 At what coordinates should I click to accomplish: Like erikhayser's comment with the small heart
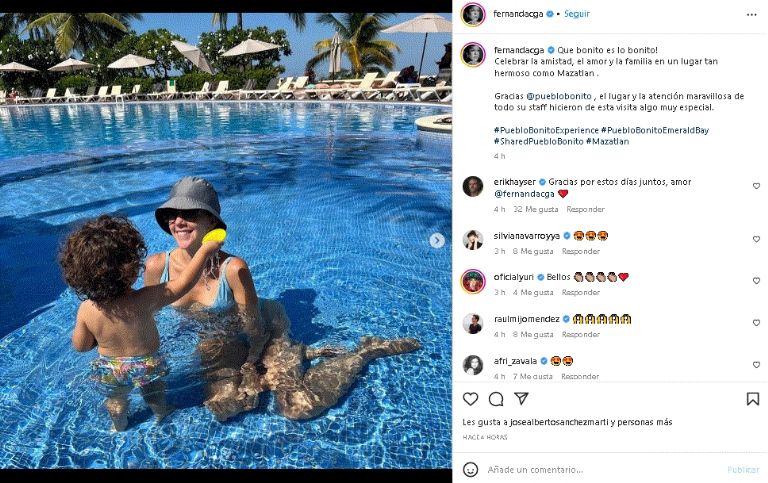coord(756,186)
